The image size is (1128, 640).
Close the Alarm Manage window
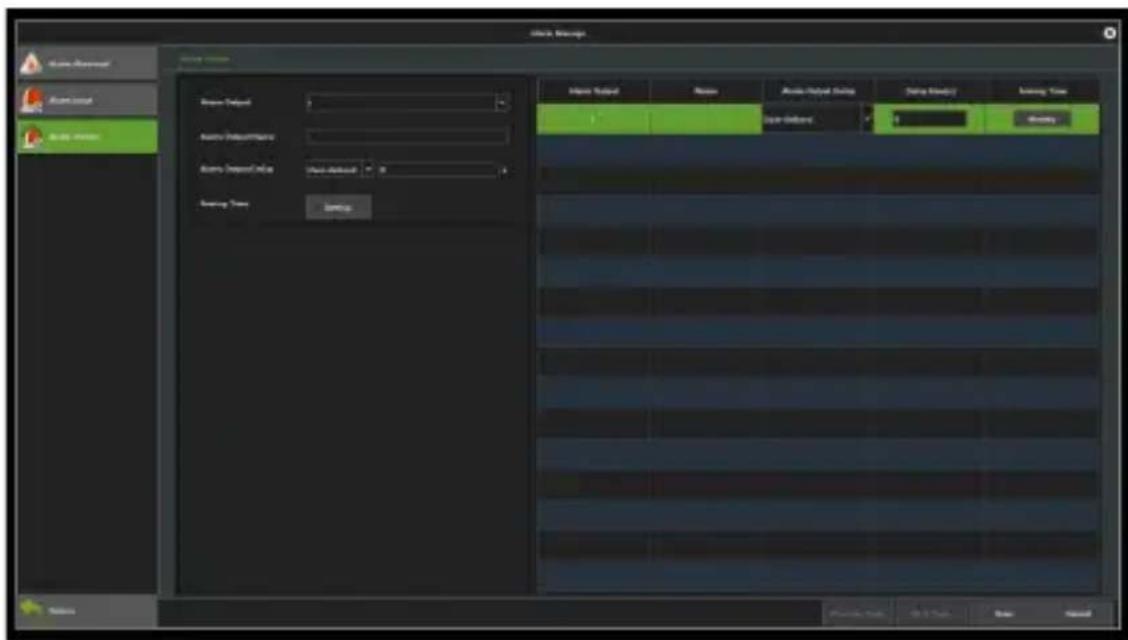pyautogui.click(x=1110, y=33)
